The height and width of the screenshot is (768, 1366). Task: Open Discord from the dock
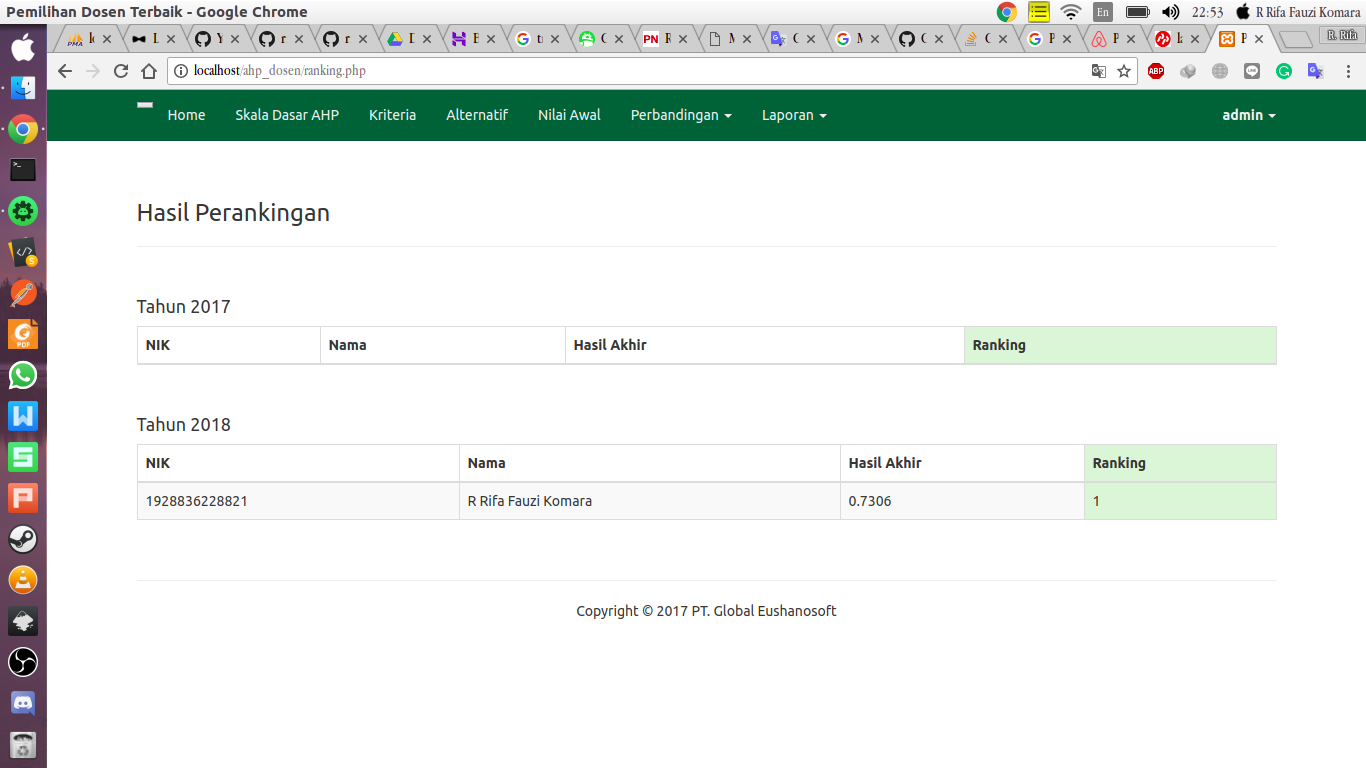point(23,703)
